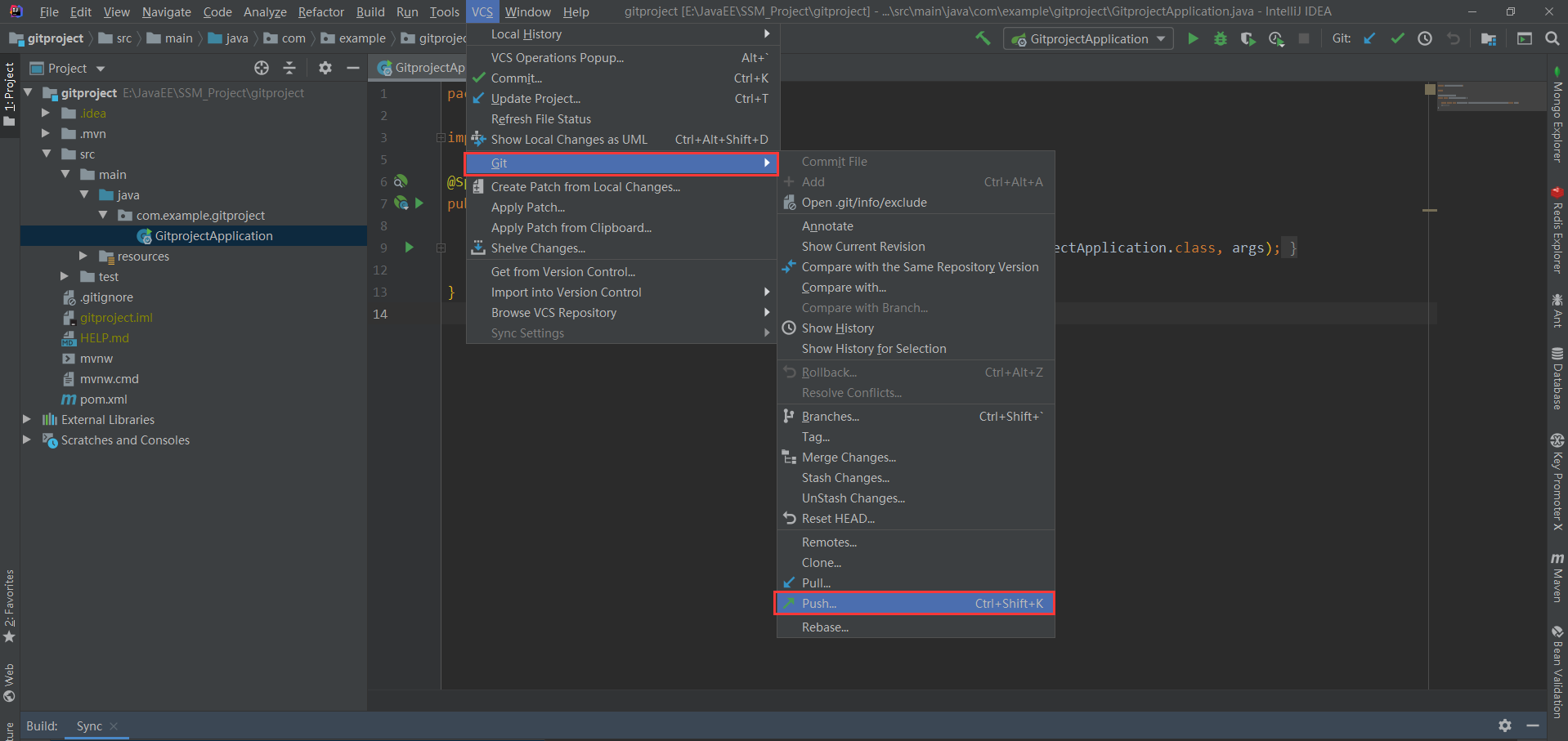
Task: Open the Bean Validation tool window
Action: pos(1557,672)
